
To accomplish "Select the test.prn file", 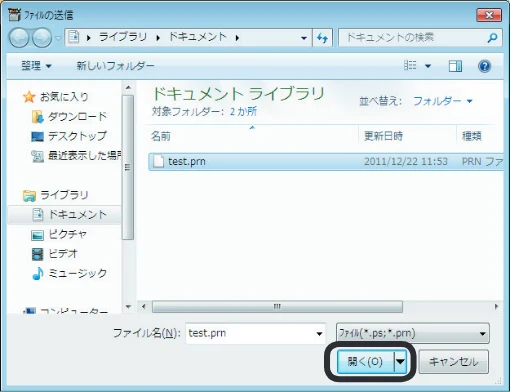I will 326,162.
